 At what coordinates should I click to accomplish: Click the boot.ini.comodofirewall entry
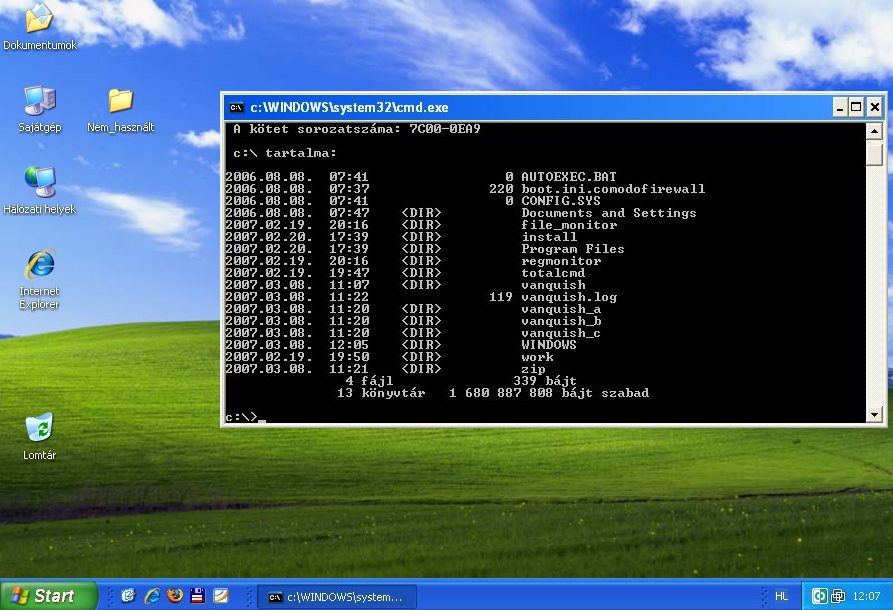coord(613,189)
